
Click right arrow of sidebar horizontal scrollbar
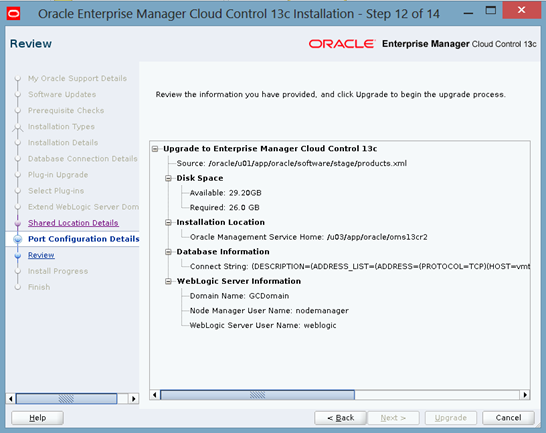pyautogui.click(x=133, y=399)
